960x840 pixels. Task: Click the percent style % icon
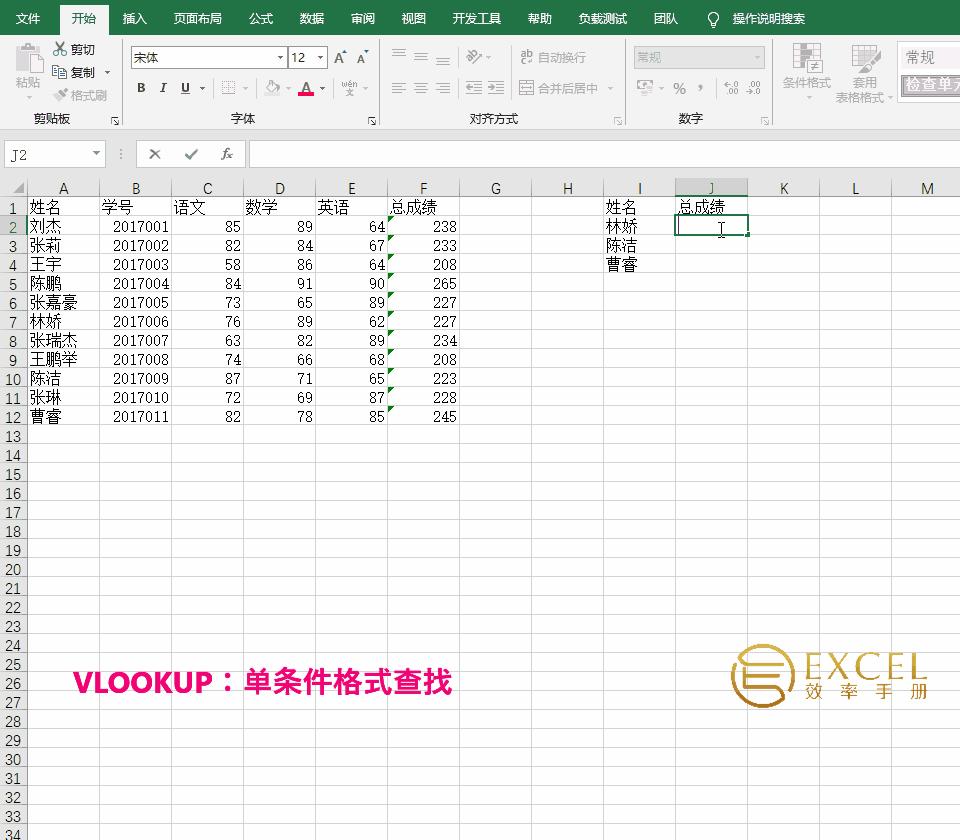678,87
